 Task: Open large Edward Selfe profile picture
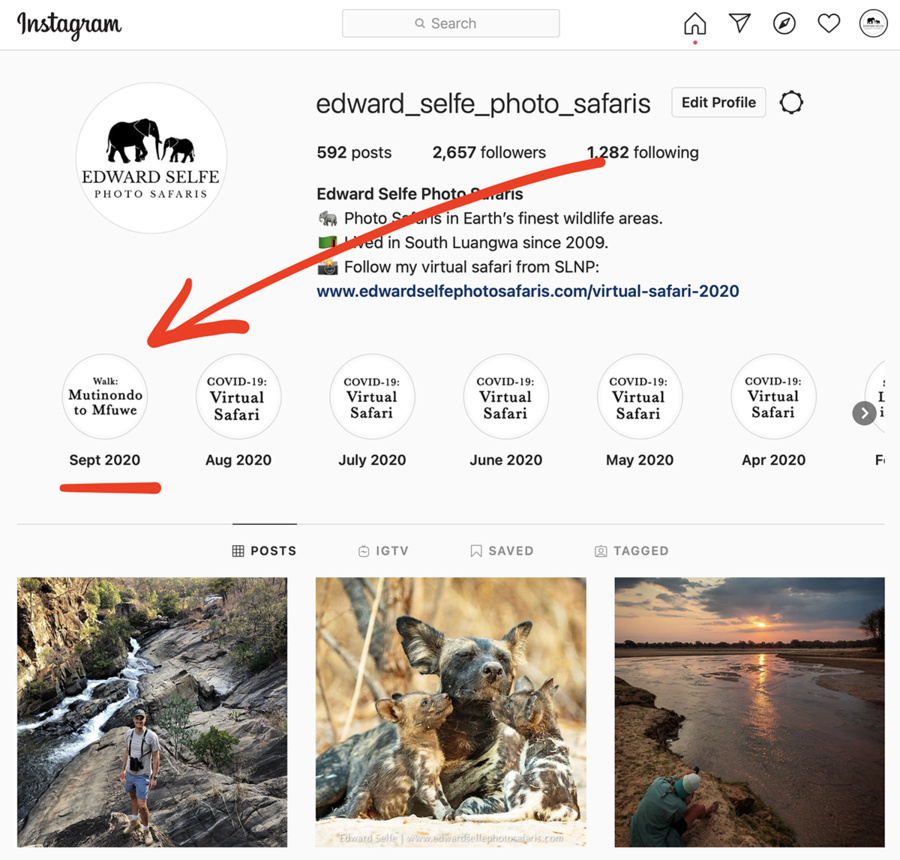[x=151, y=159]
